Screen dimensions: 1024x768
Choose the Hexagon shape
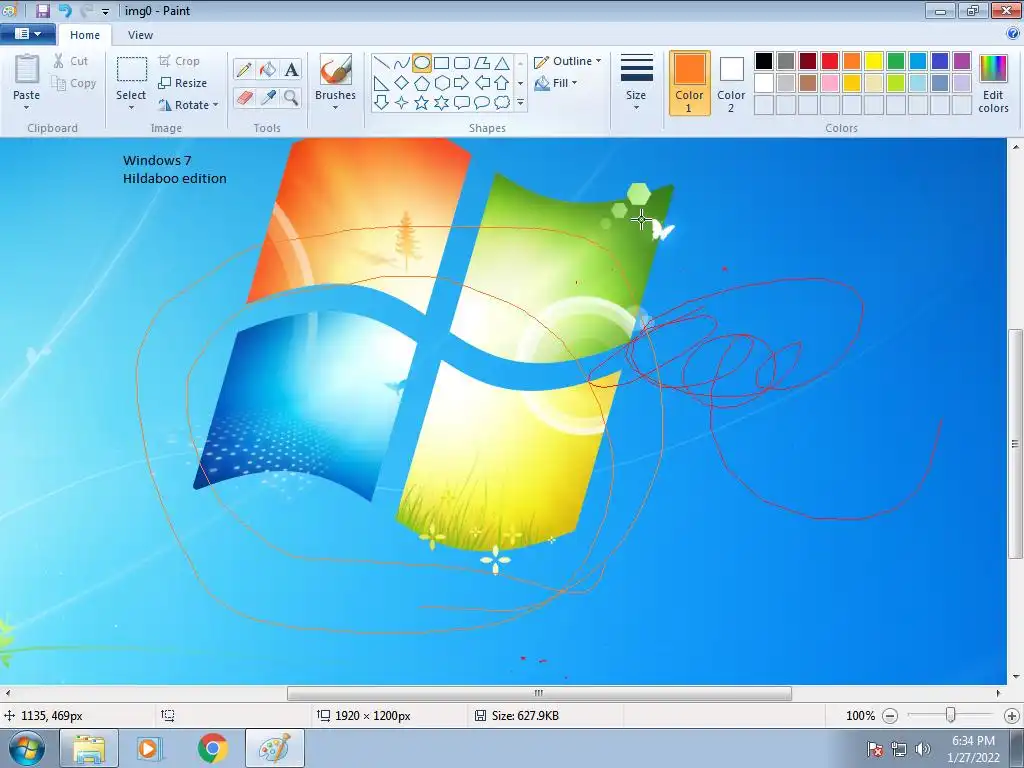[441, 83]
